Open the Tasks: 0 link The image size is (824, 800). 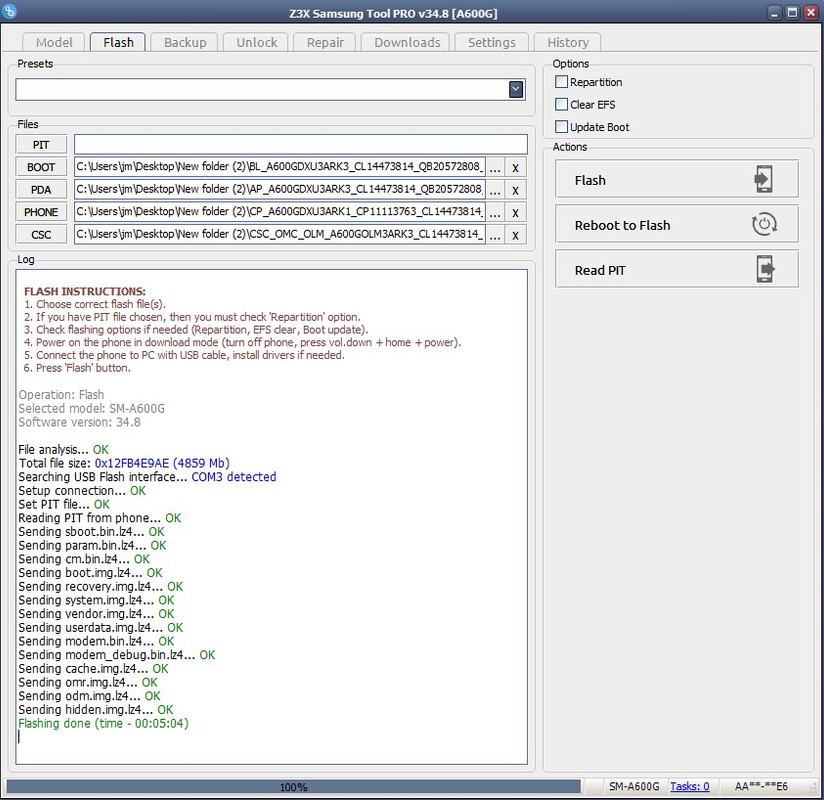pos(689,786)
